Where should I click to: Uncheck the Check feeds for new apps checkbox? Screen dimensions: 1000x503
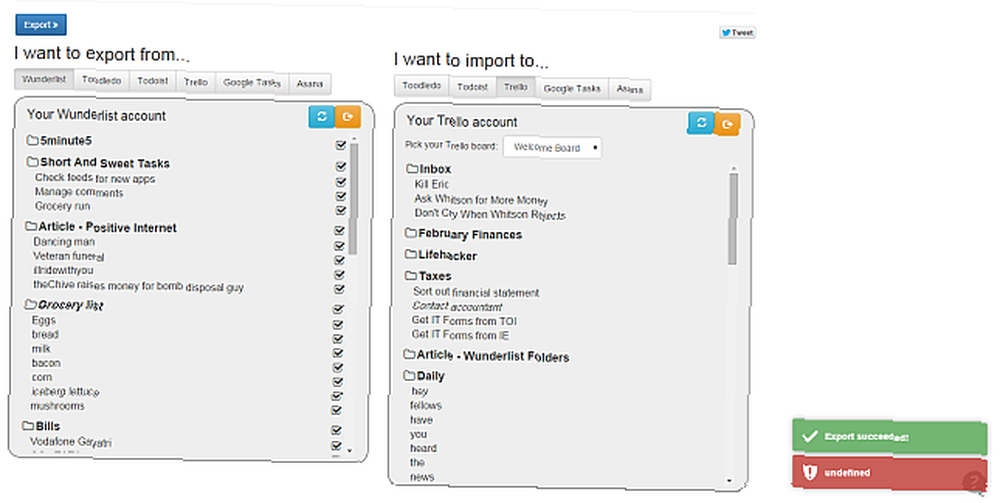point(341,182)
